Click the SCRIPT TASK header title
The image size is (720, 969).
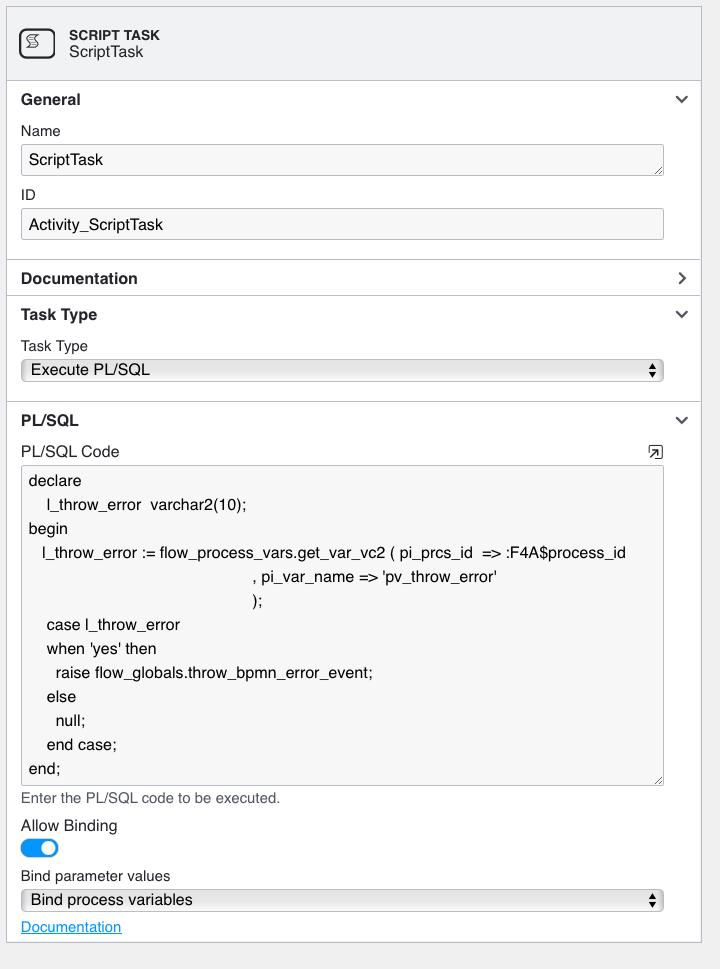114,35
